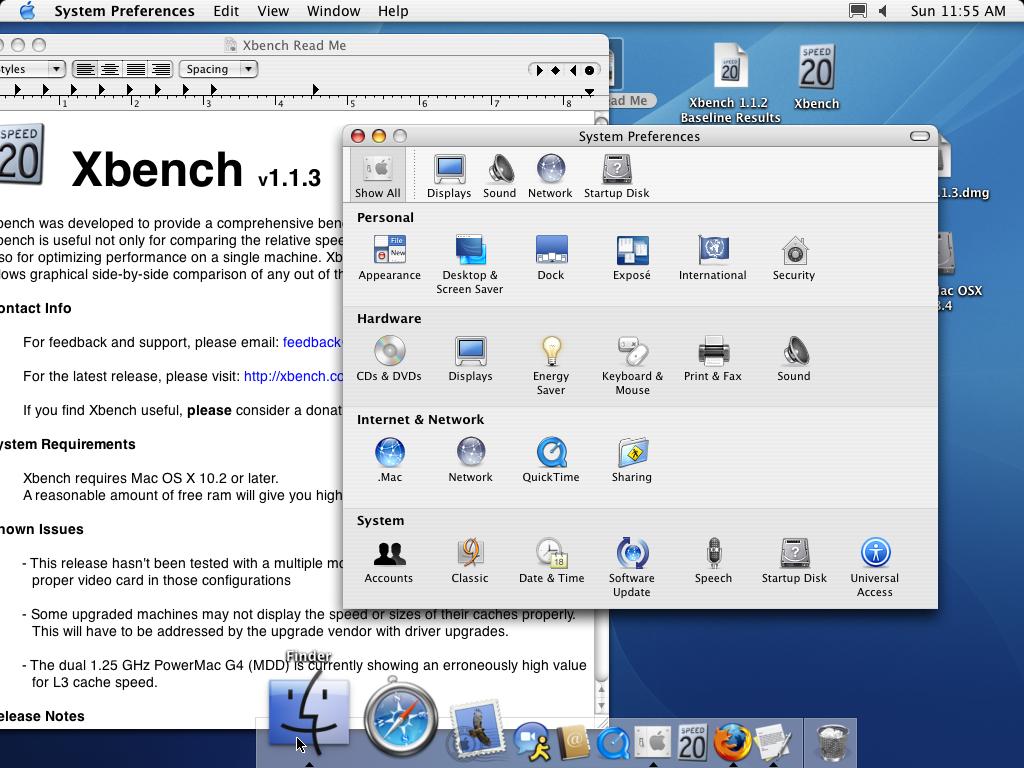
Task: Open the Trash in the Dock
Action: click(x=832, y=742)
